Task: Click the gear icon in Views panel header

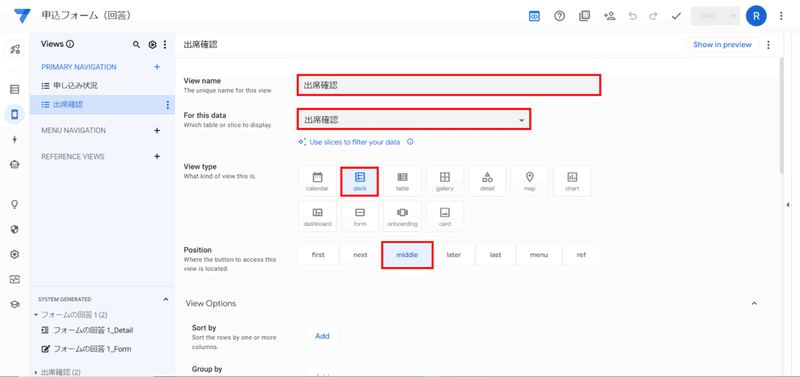Action: tap(152, 45)
